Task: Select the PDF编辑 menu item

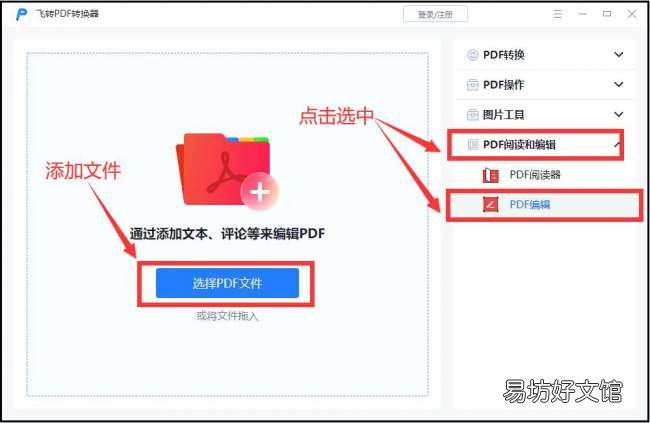Action: pyautogui.click(x=544, y=205)
